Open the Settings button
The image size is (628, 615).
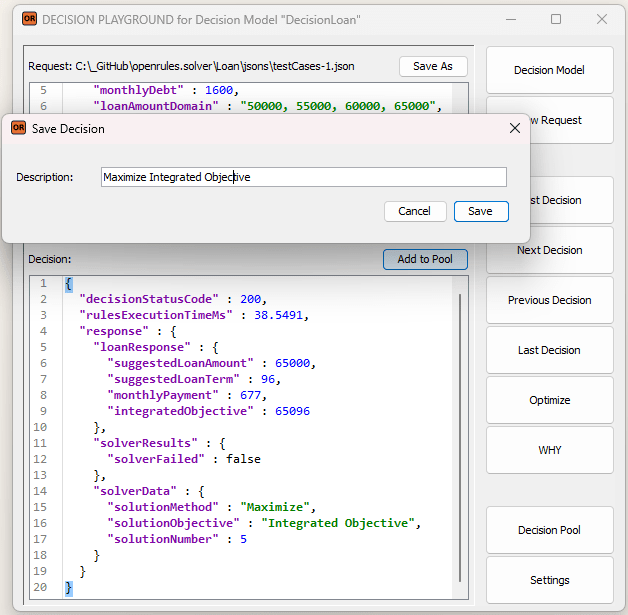coord(549,580)
